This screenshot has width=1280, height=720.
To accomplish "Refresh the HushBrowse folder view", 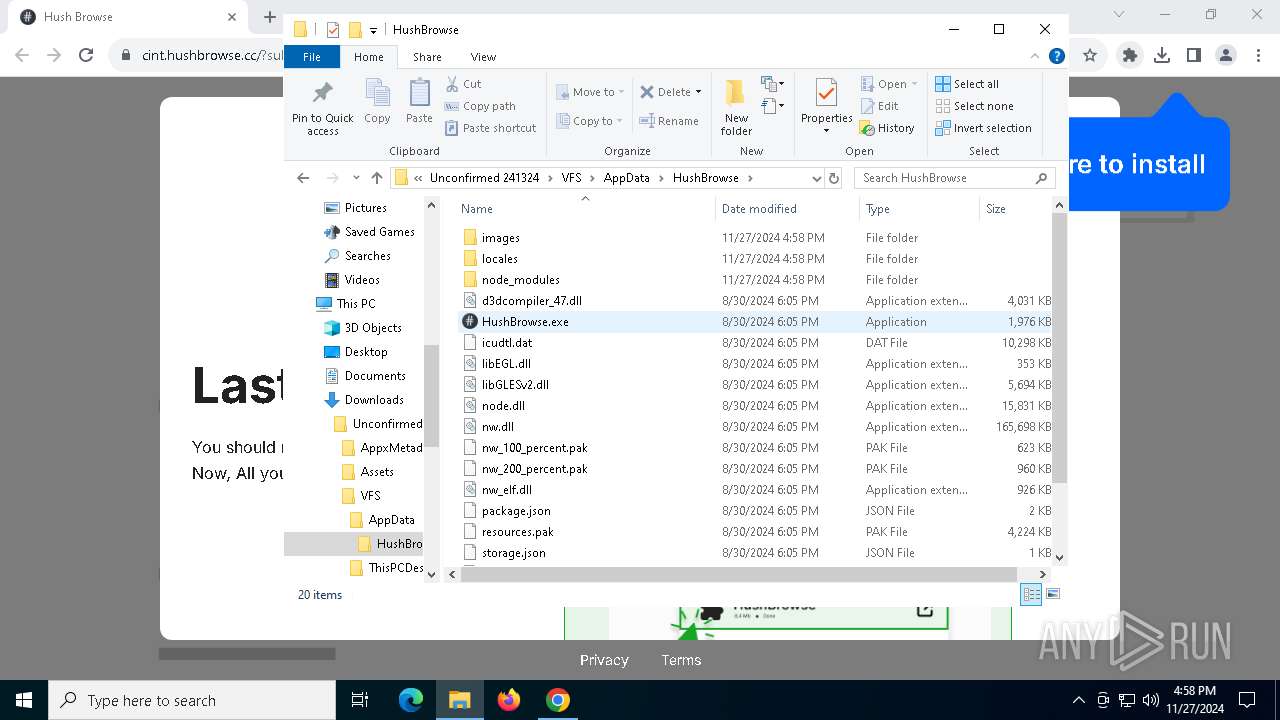I will (x=834, y=178).
